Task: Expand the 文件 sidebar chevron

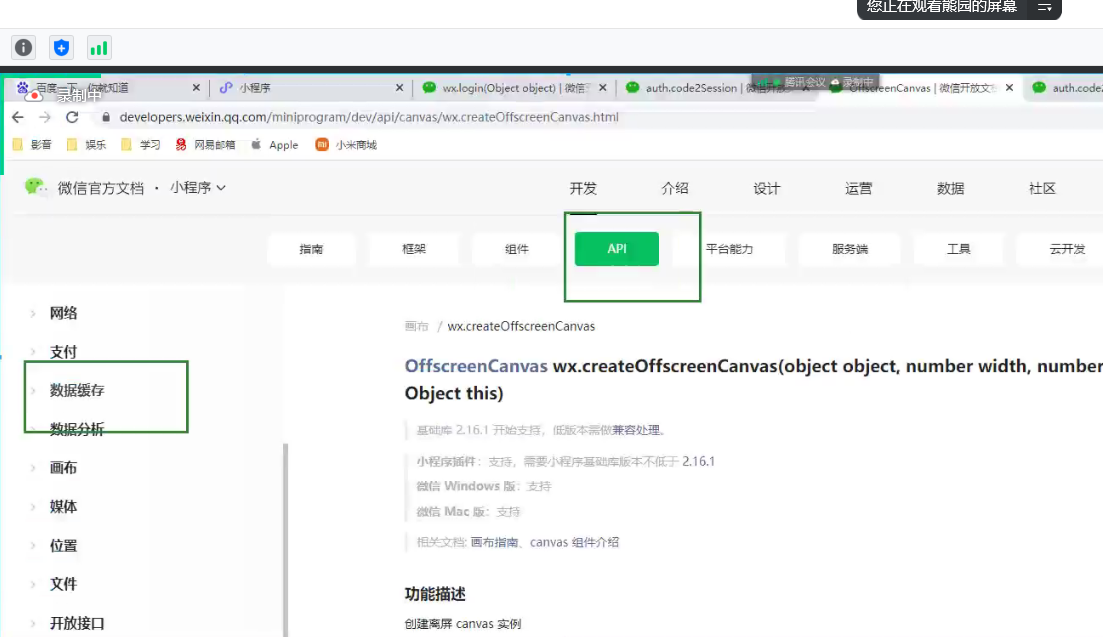Action: (x=33, y=584)
